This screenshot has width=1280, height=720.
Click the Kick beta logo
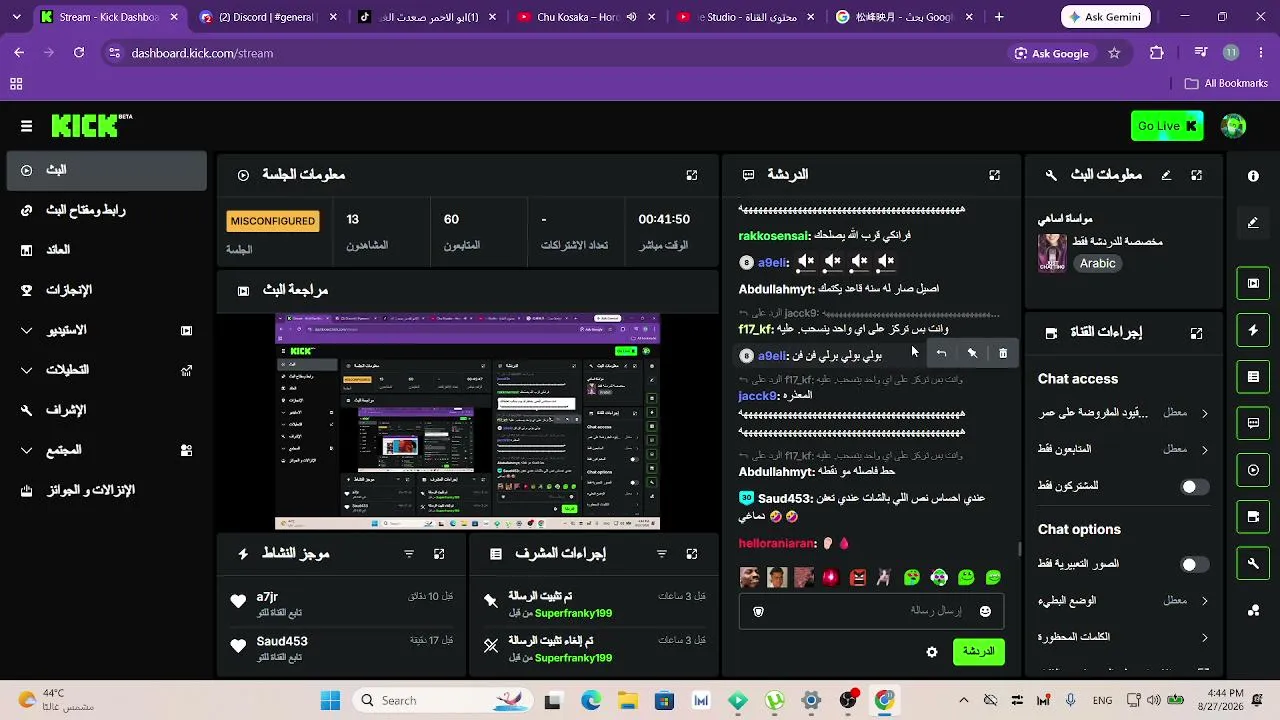tap(92, 125)
